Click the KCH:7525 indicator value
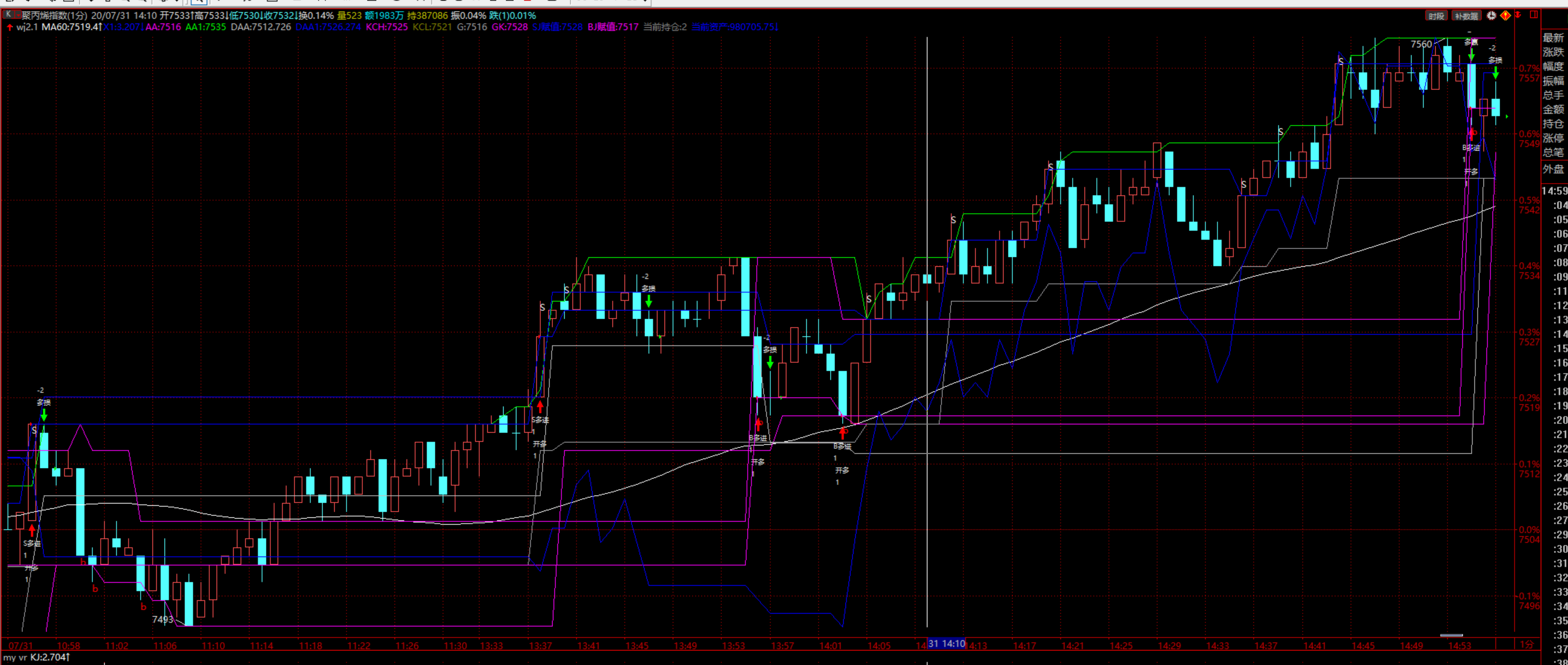Viewport: 1568px width, 665px height. click(x=387, y=27)
